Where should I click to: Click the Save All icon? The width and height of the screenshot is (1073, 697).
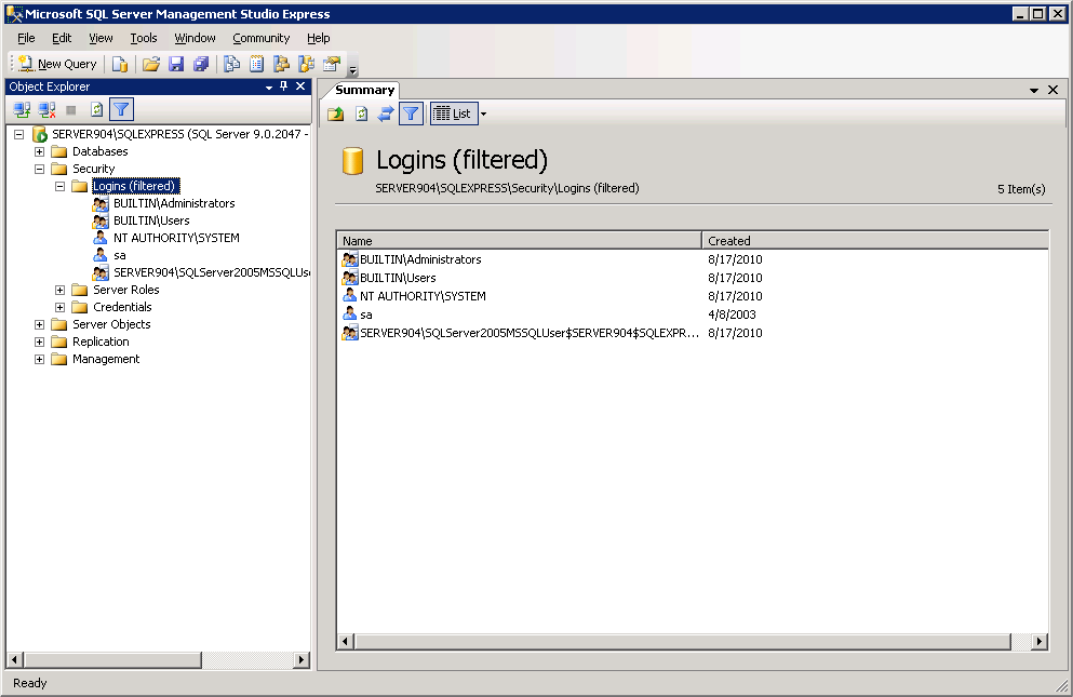click(201, 64)
